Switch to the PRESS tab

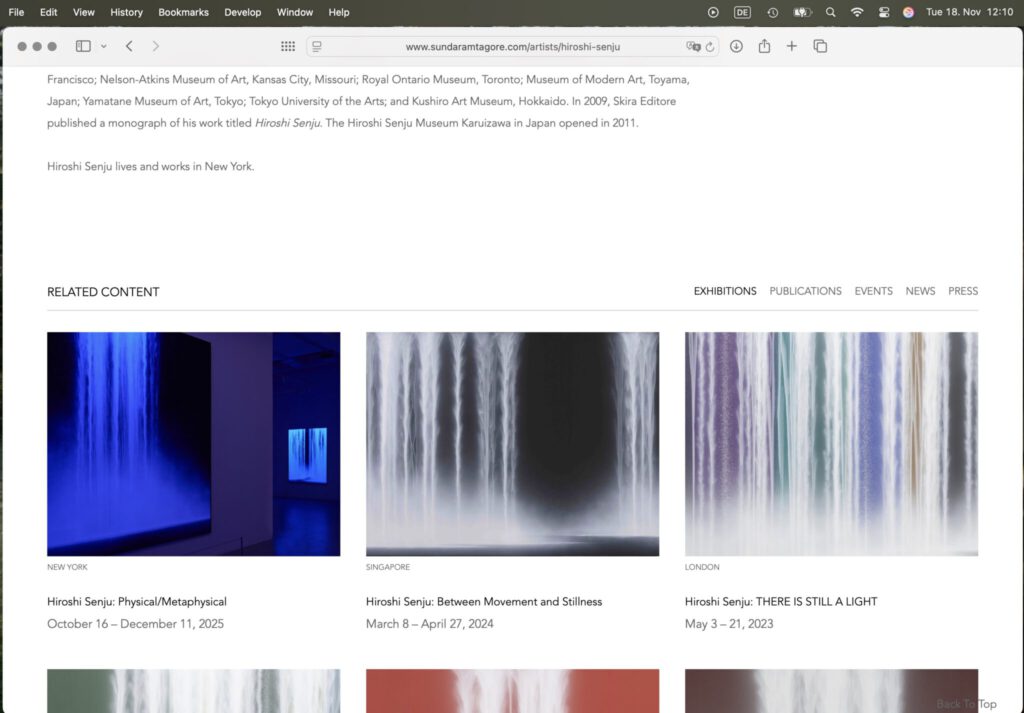coord(962,291)
